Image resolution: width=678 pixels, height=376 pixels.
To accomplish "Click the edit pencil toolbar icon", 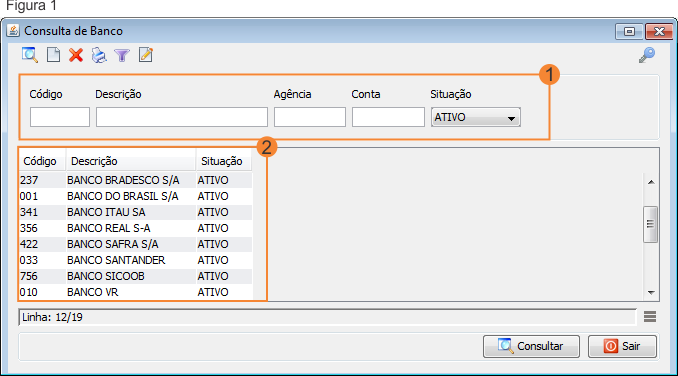I will click(x=146, y=55).
